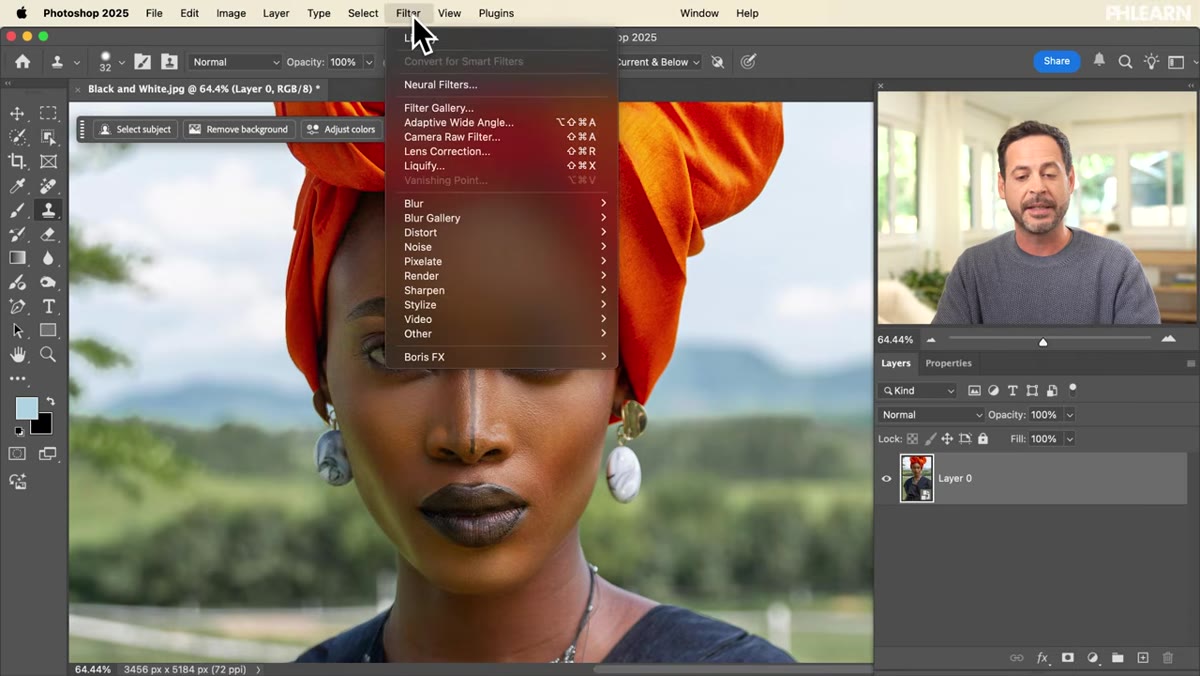The width and height of the screenshot is (1200, 676).
Task: Hide Layer 0 using the eye icon
Action: pos(886,479)
